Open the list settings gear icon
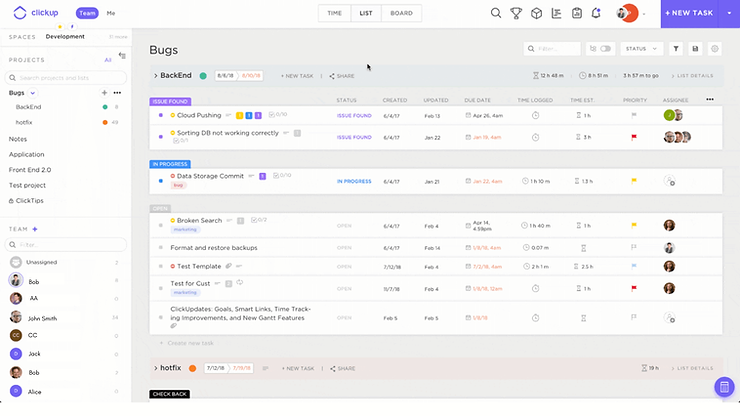This screenshot has width=740, height=416. tap(715, 49)
